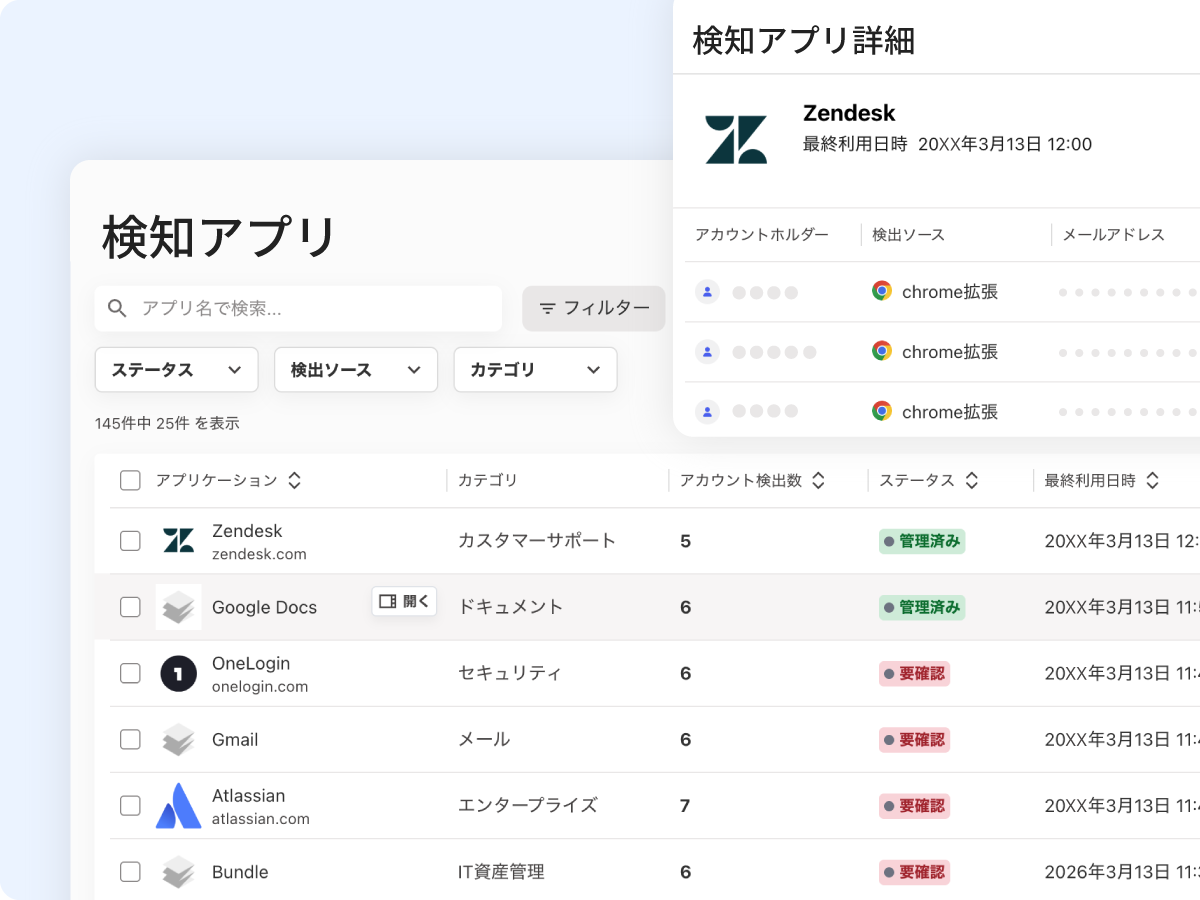The image size is (1200, 900).
Task: Click the Zendesk logo in detail panel
Action: (x=736, y=140)
